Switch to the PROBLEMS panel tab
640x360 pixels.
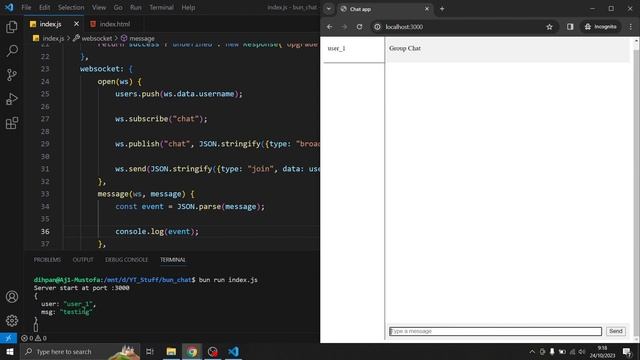[x=47, y=260]
